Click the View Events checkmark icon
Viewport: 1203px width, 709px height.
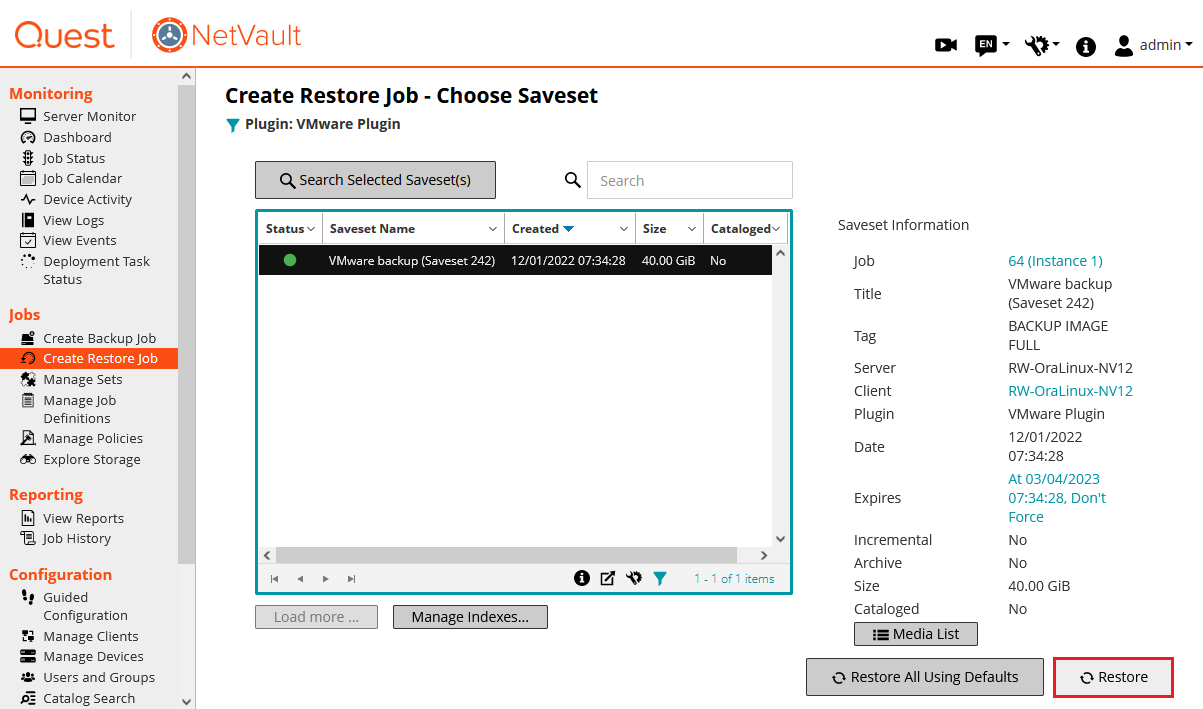coord(28,240)
